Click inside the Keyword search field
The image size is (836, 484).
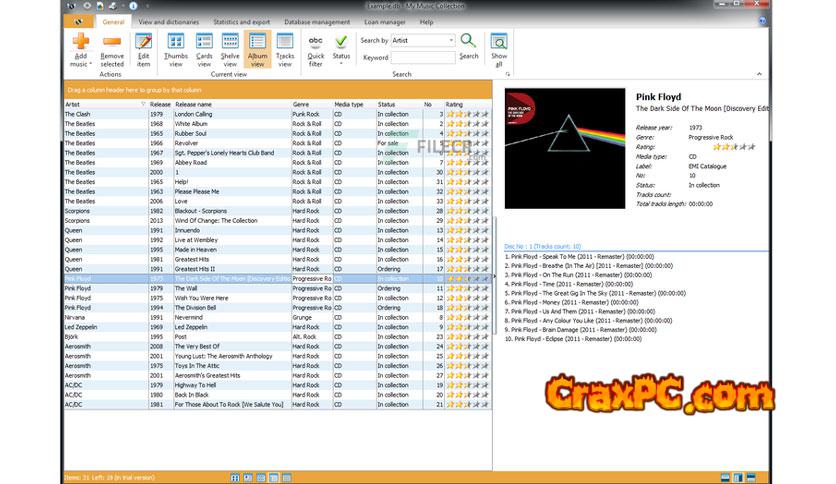pos(422,57)
